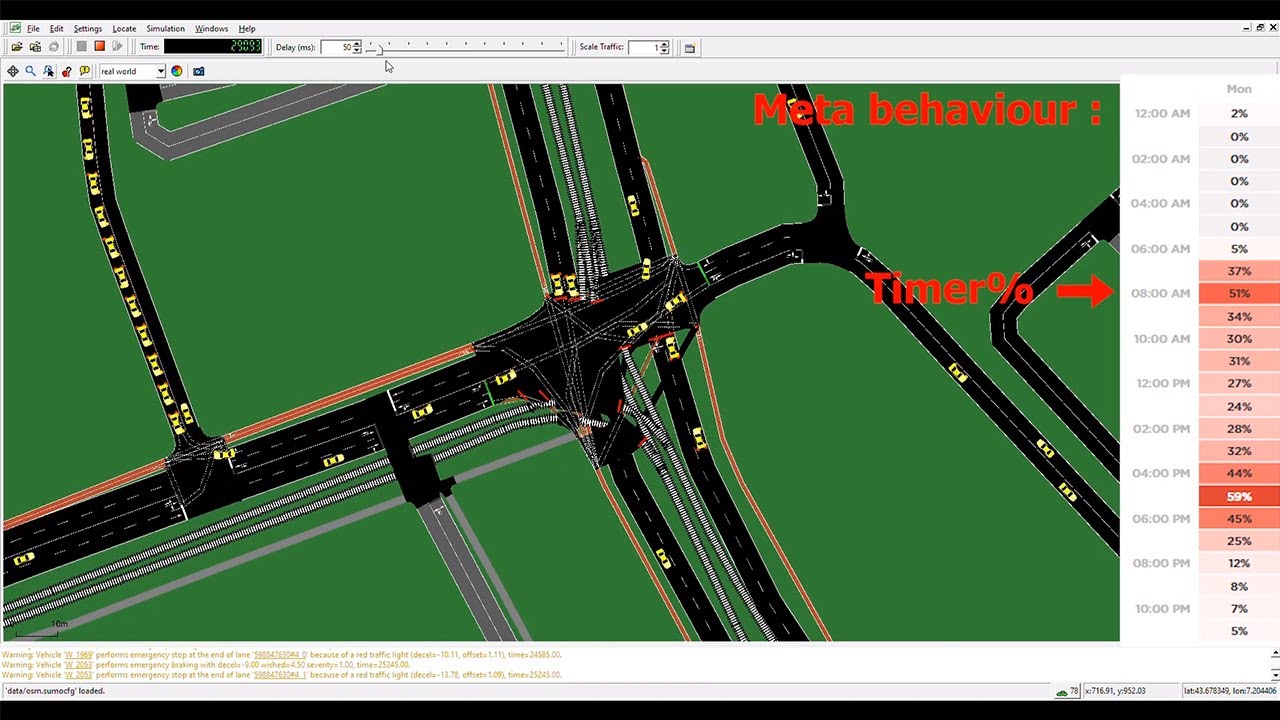Click the magnifier zoom style icon

click(31, 71)
